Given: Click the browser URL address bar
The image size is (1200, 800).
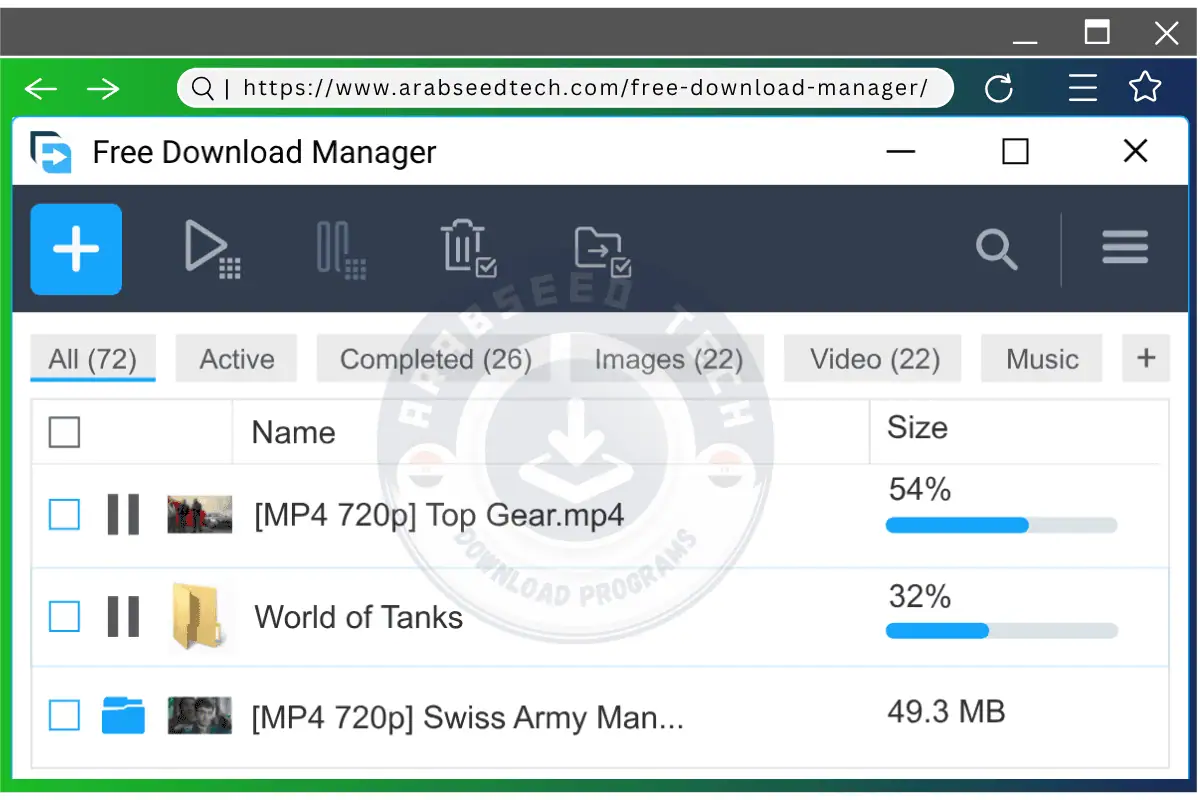Looking at the screenshot, I should pos(584,88).
